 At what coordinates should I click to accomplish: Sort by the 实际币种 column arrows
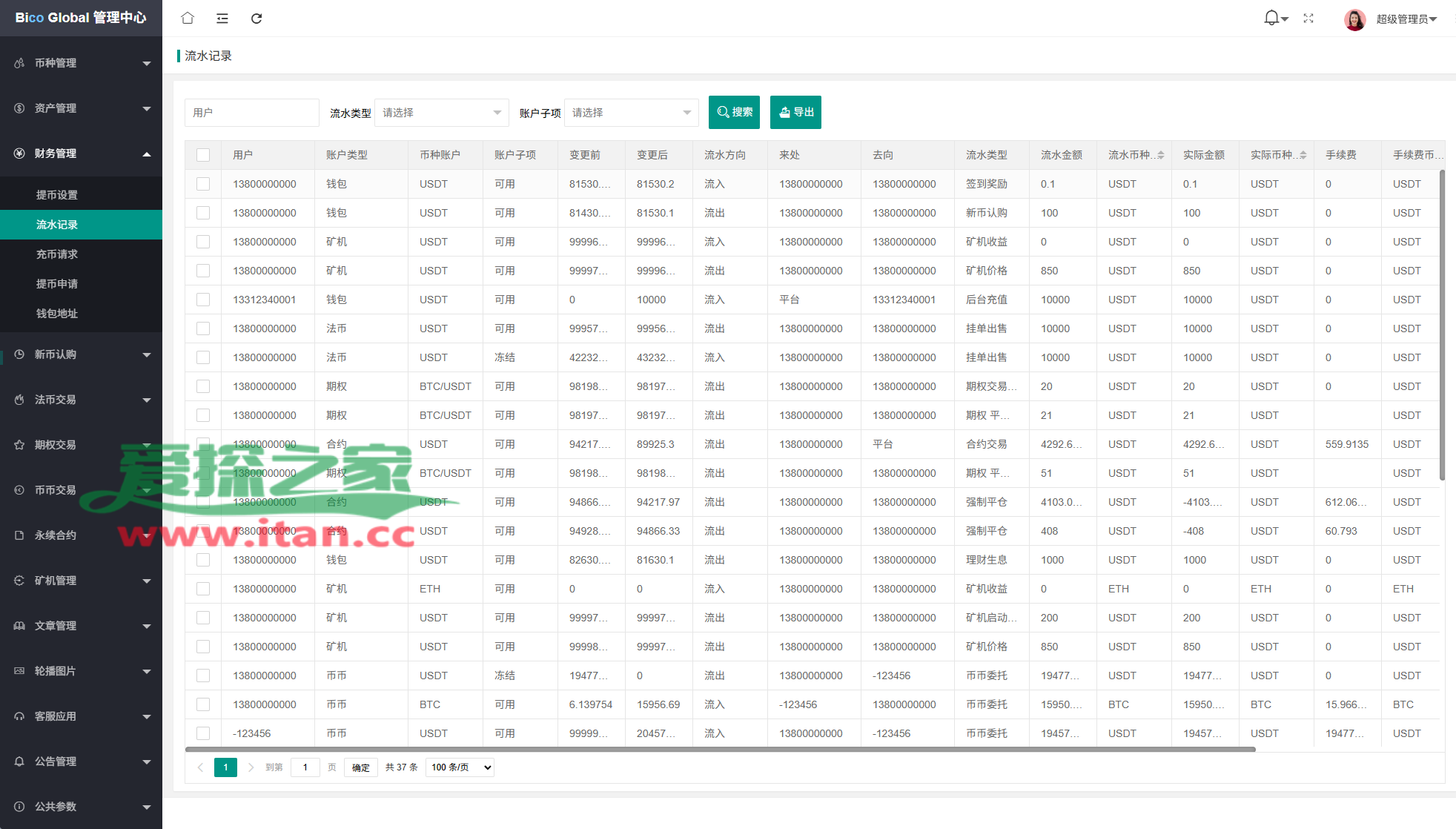[1303, 155]
